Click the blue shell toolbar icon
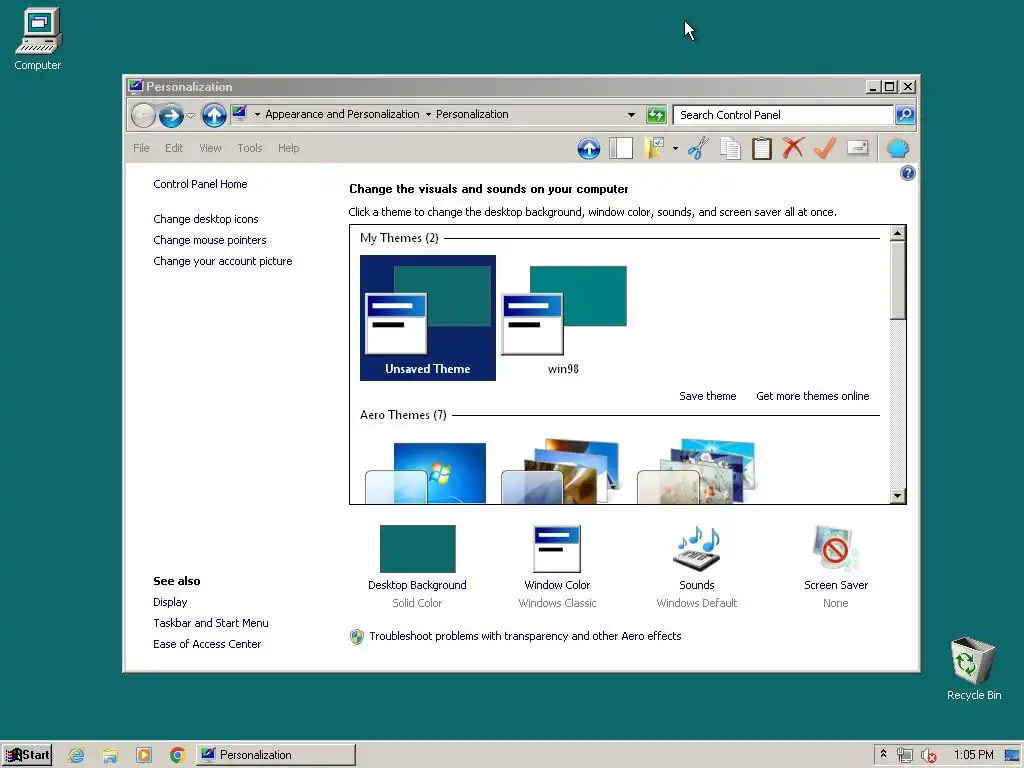Screen dimensions: 1024x768 [x=899, y=148]
